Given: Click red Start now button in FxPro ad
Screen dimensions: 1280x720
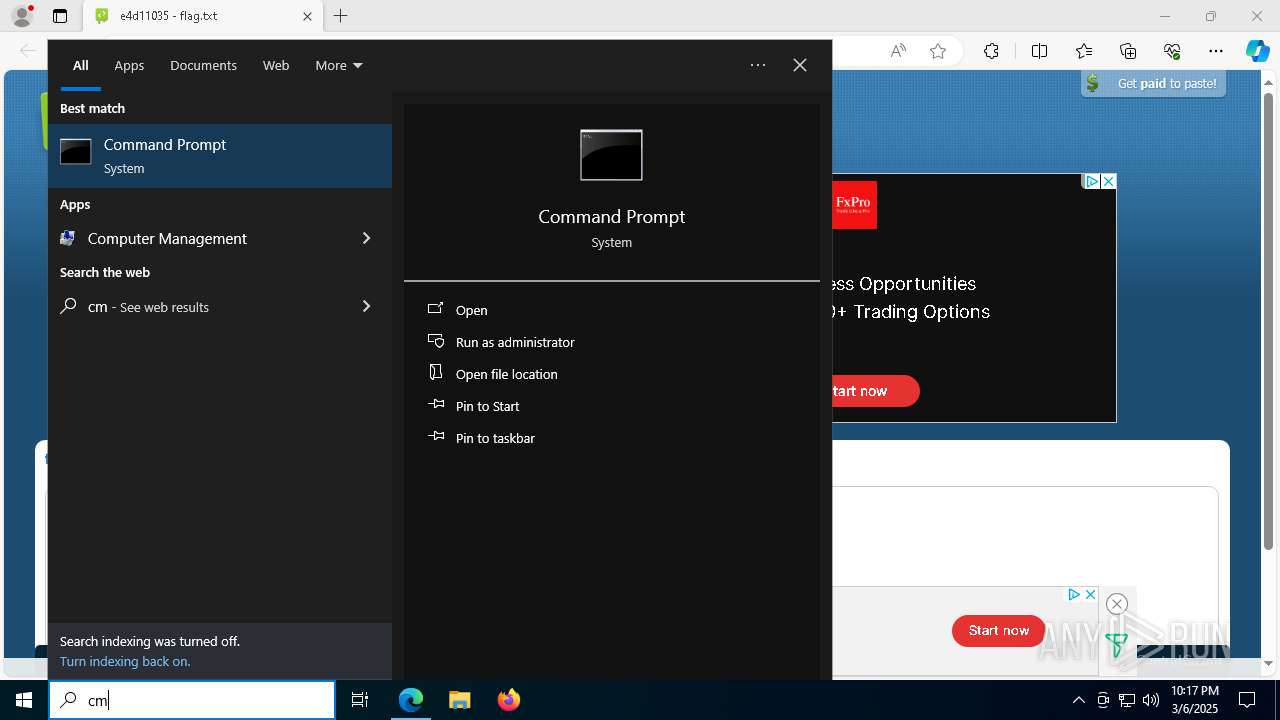Looking at the screenshot, I should [874, 391].
